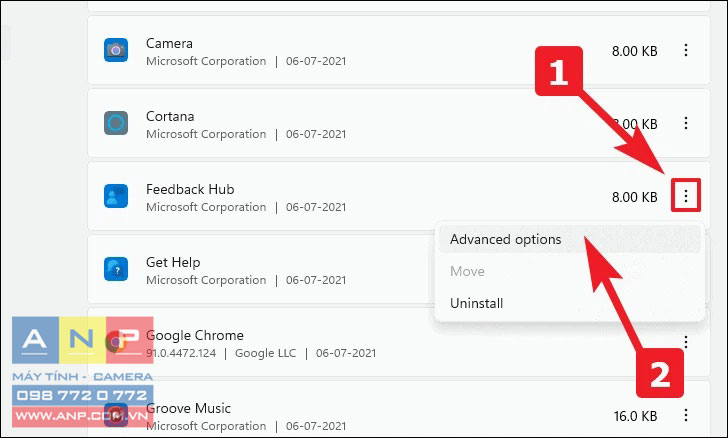The width and height of the screenshot is (728, 438).
Task: Choose Advanced options from the context menu
Action: point(569,239)
